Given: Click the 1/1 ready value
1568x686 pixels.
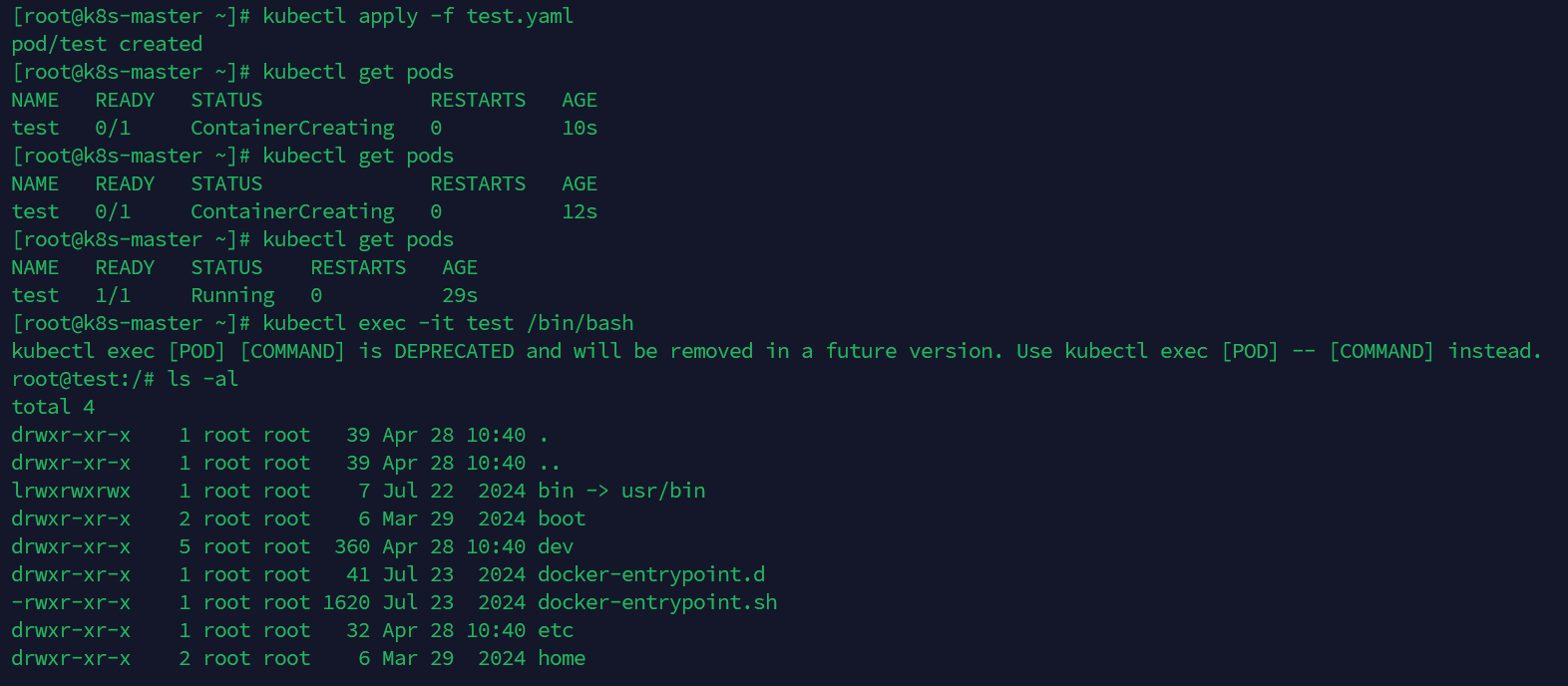Looking at the screenshot, I should tap(113, 296).
